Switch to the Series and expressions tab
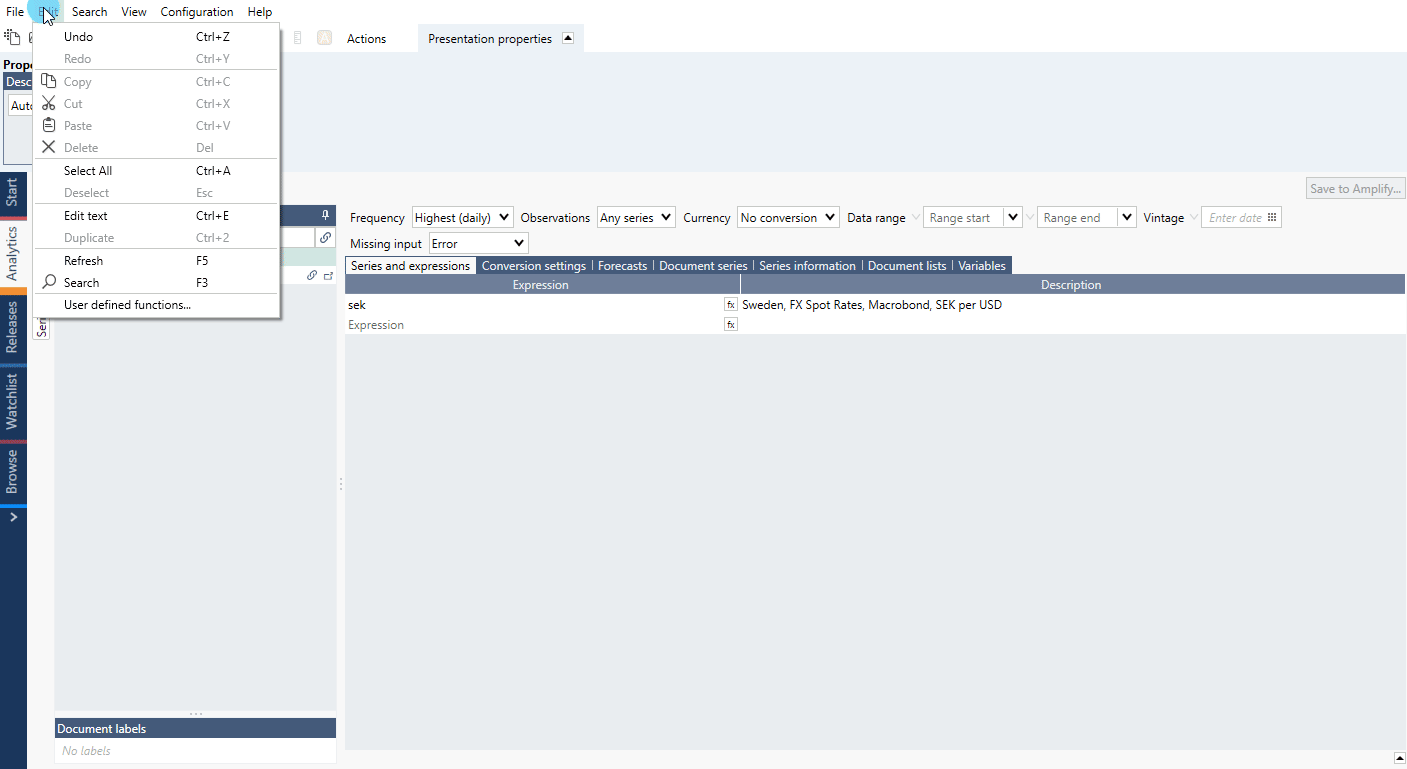This screenshot has height=769, width=1407. 410,266
